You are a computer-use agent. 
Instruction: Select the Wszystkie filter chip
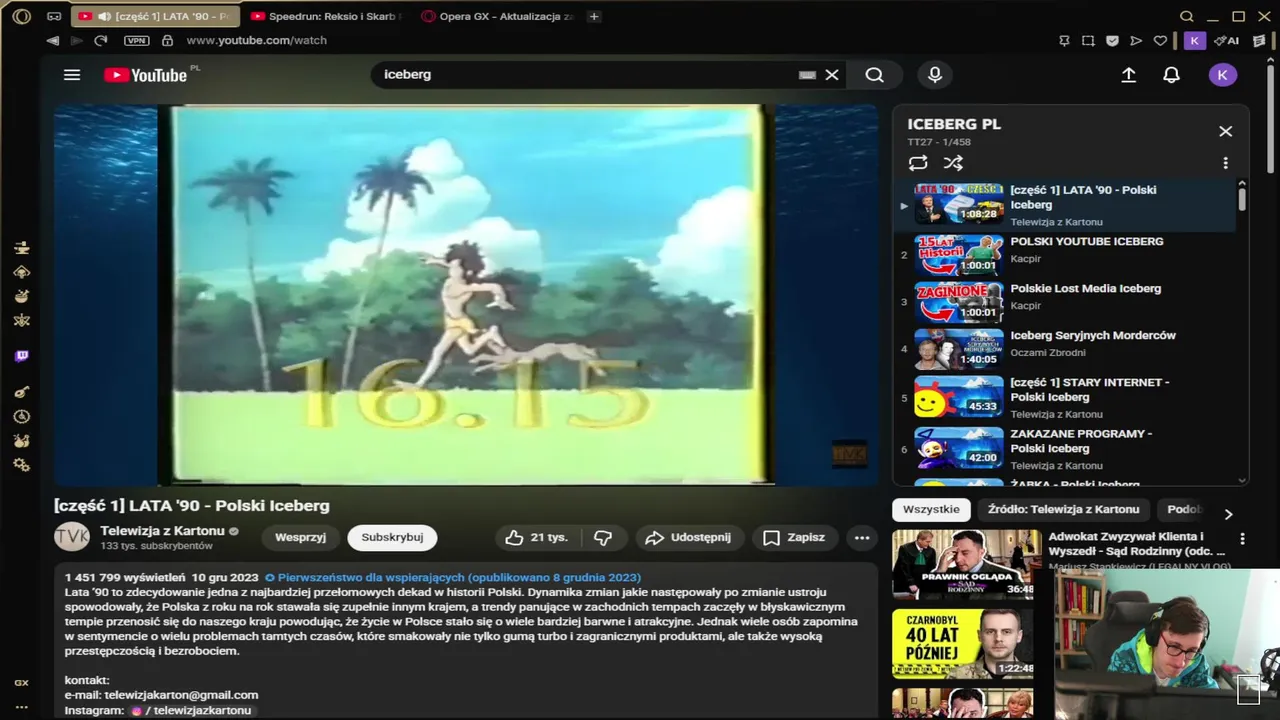pyautogui.click(x=931, y=510)
